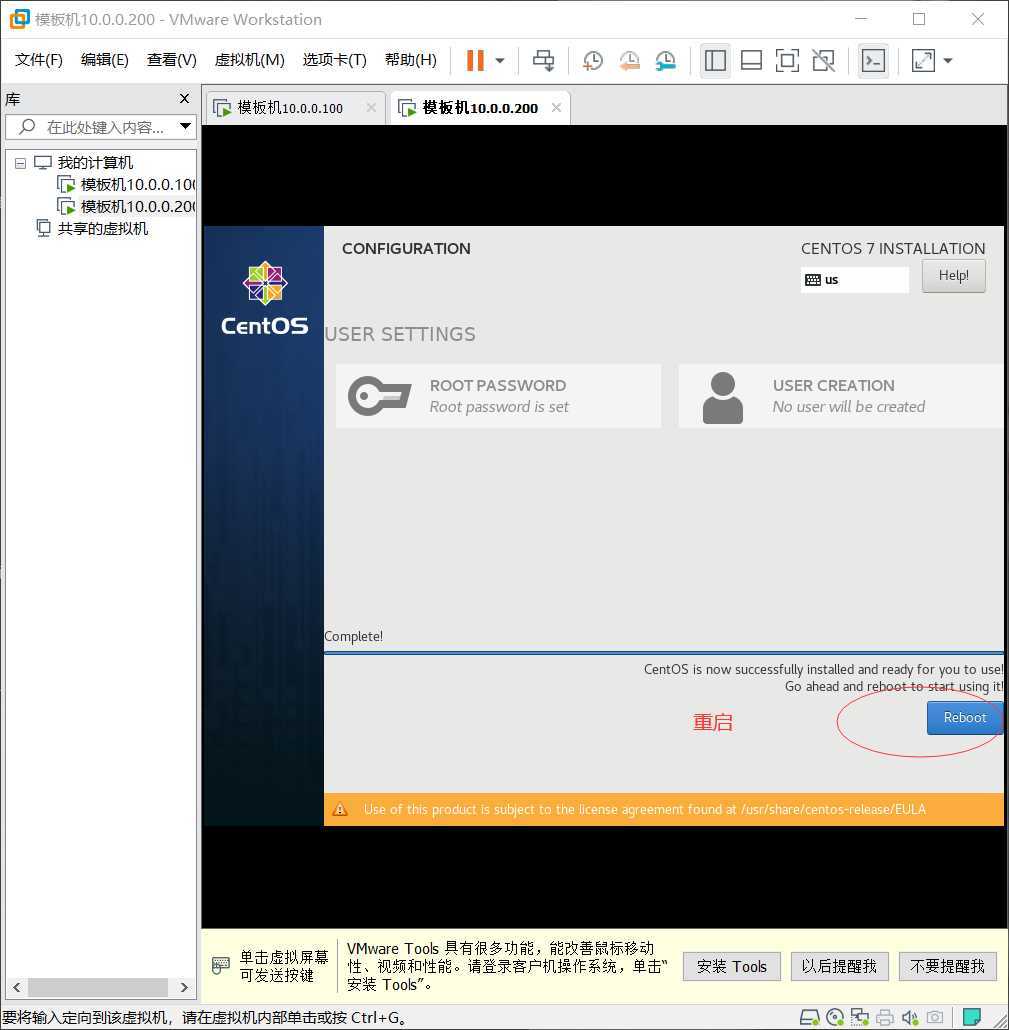The height and width of the screenshot is (1030, 1009).
Task: Toggle the thumbnail bar view icon
Action: click(751, 60)
